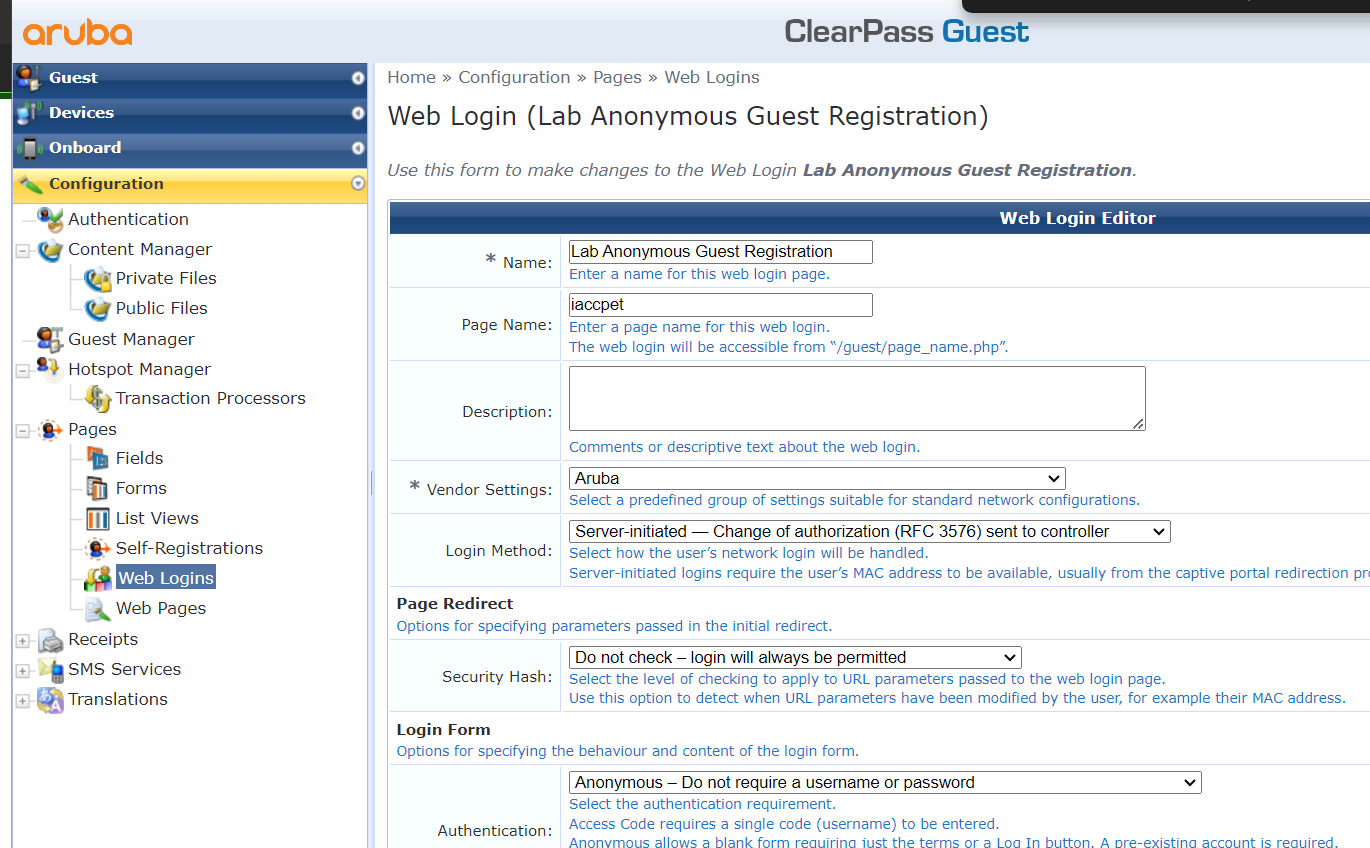Image resolution: width=1370 pixels, height=848 pixels.
Task: Click the Private Files icon
Action: click(x=98, y=278)
